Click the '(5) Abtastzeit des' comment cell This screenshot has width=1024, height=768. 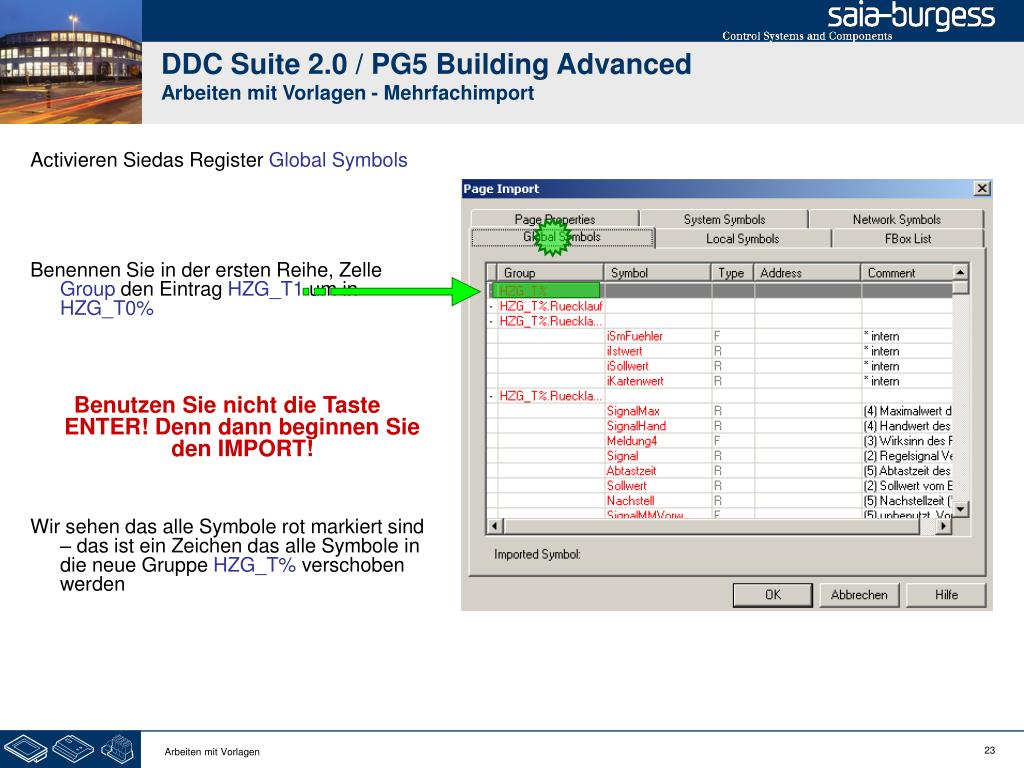click(x=907, y=471)
